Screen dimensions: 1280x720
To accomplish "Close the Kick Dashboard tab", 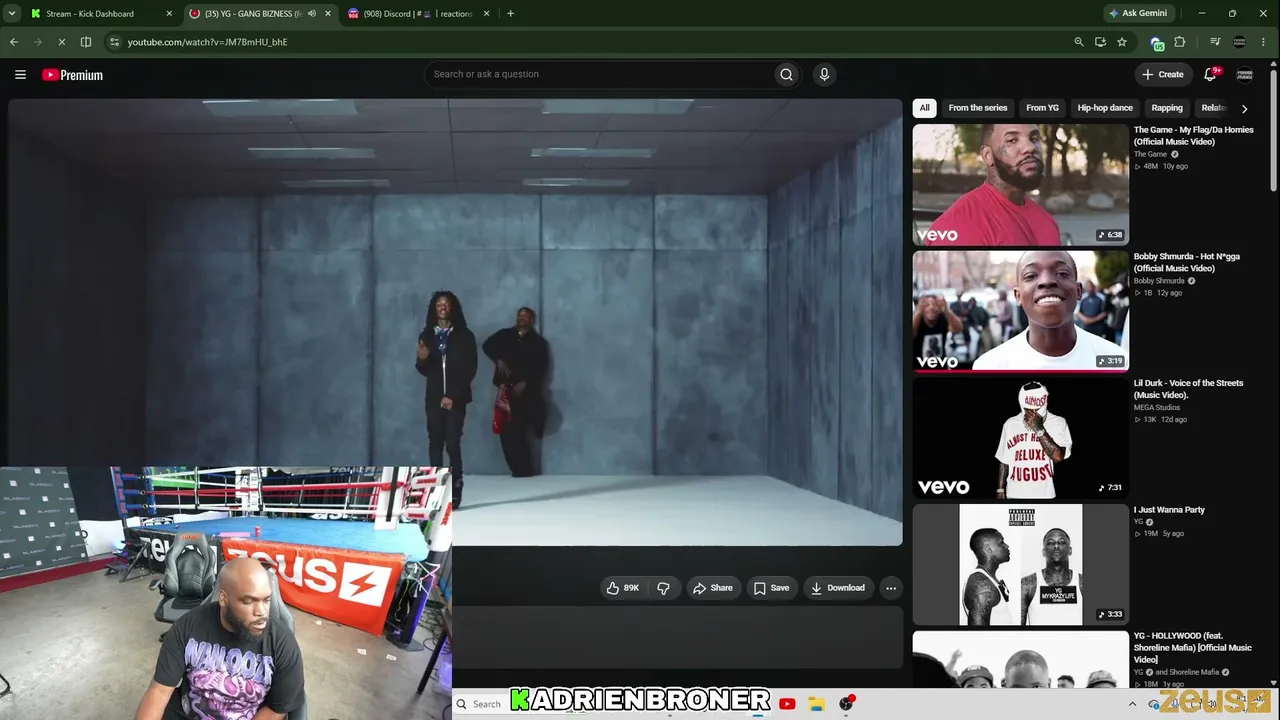I will click(x=169, y=14).
